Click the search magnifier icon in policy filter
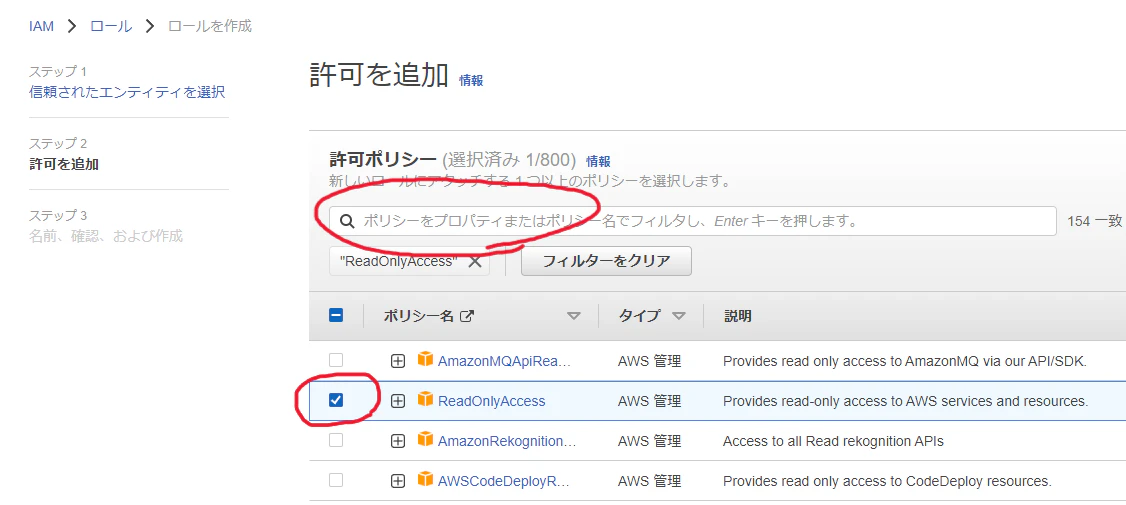The width and height of the screenshot is (1126, 505). [348, 221]
